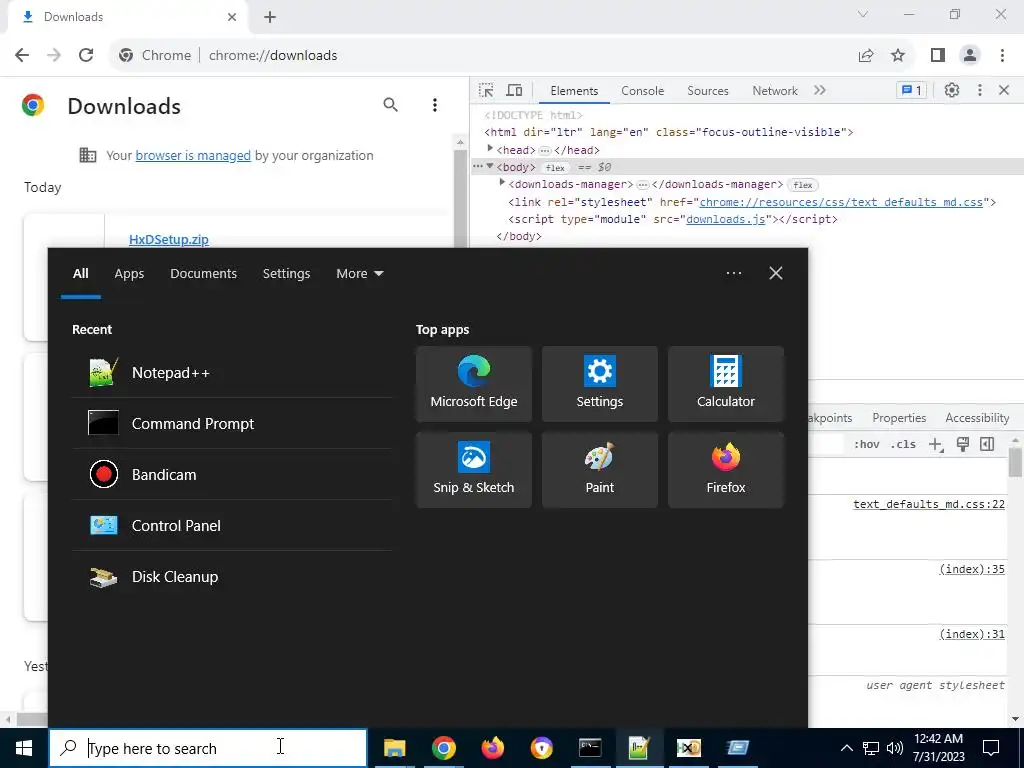Open downloads.js source link
Image resolution: width=1024 pixels, height=768 pixels.
coord(726,219)
